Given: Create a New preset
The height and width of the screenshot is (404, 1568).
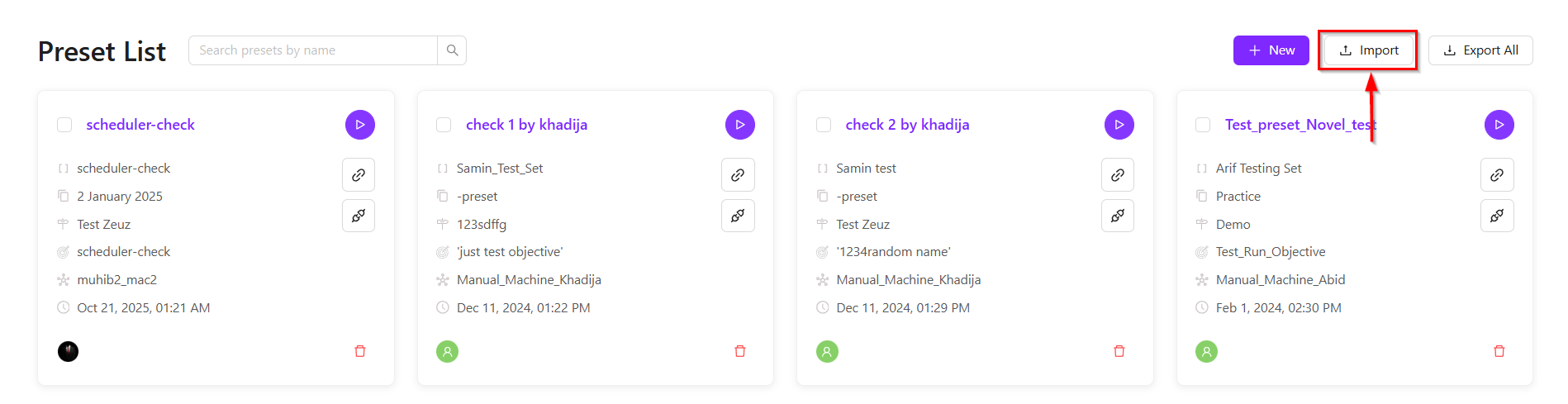Looking at the screenshot, I should click(x=1271, y=50).
